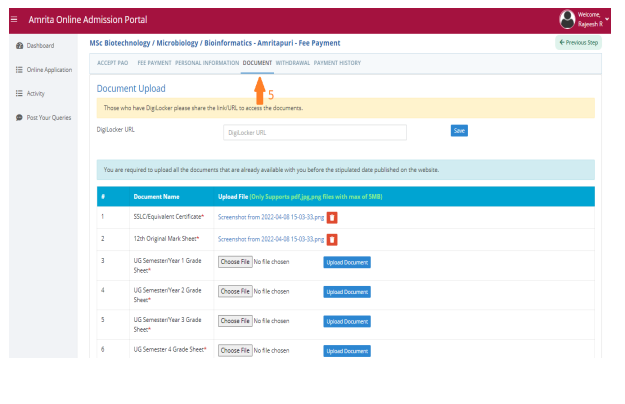
Task: Upload Document for UG Year 2 Grade Sheet
Action: click(346, 292)
